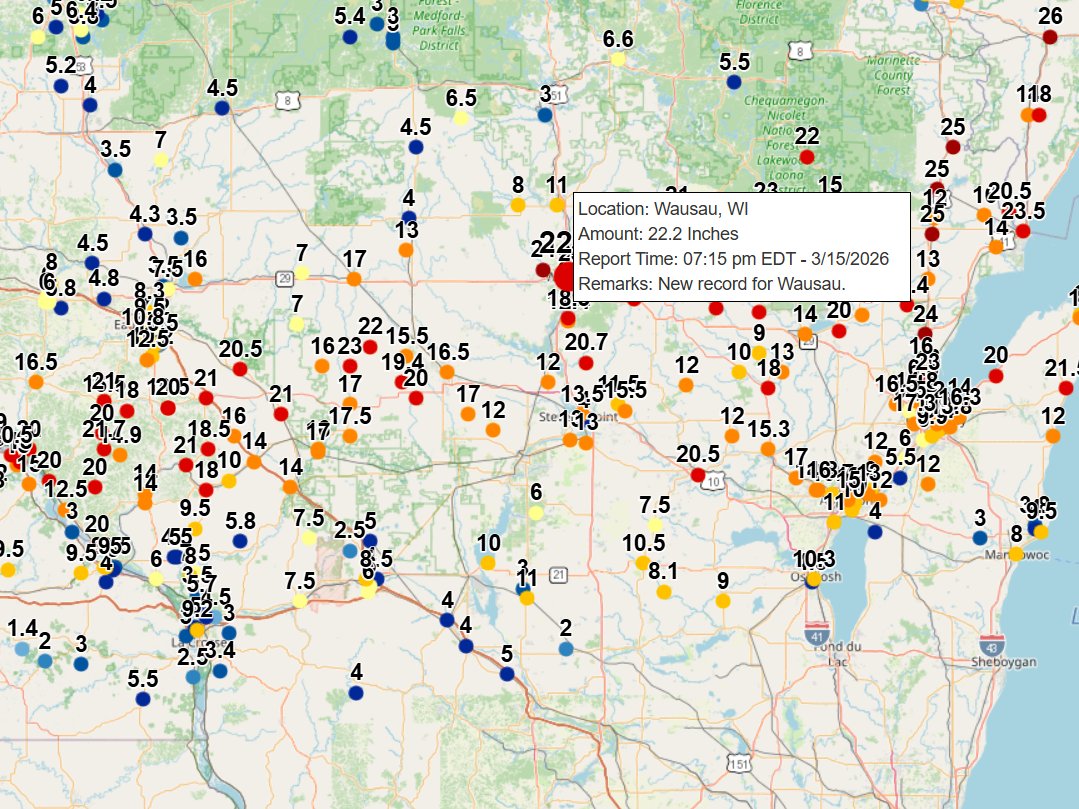Click the 2 marker next to 1.4

[45, 661]
